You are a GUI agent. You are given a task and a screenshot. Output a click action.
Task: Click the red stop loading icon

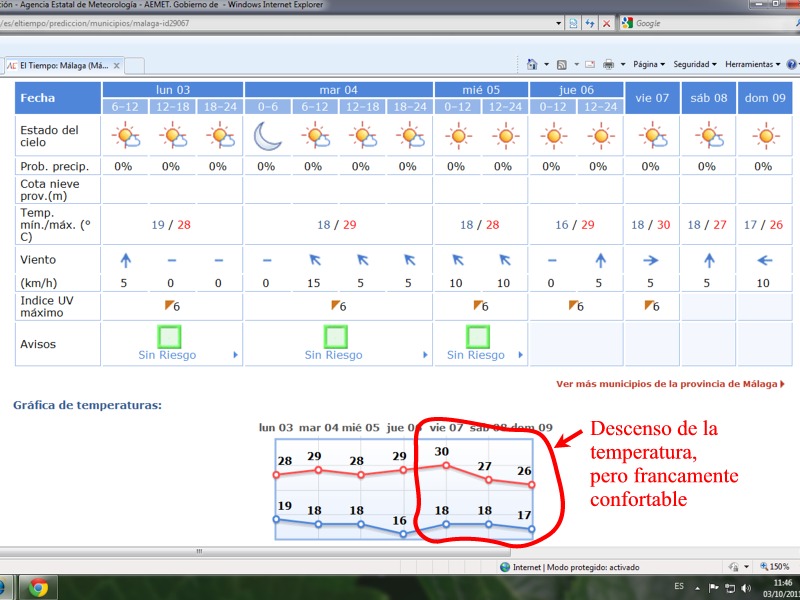607,22
